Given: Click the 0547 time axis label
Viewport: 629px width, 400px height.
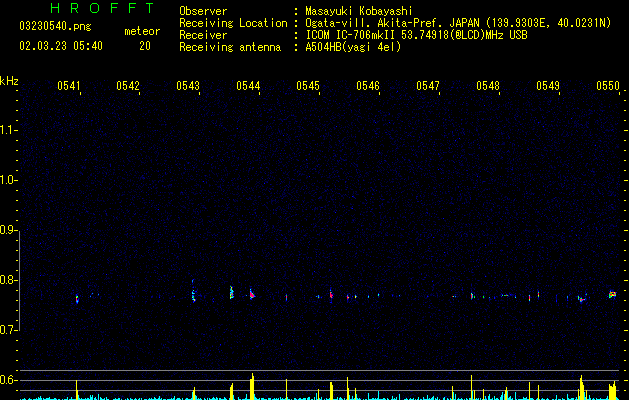Looking at the screenshot, I should (428, 86).
